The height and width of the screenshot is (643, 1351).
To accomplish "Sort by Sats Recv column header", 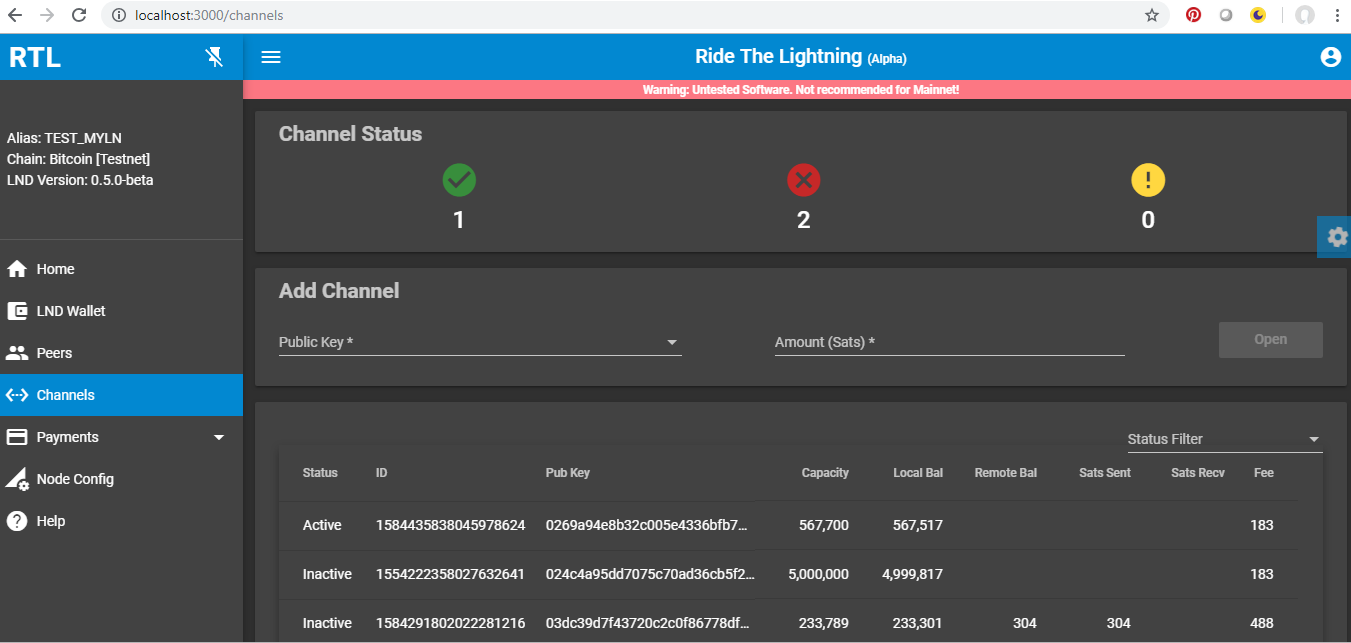I will [x=1198, y=473].
